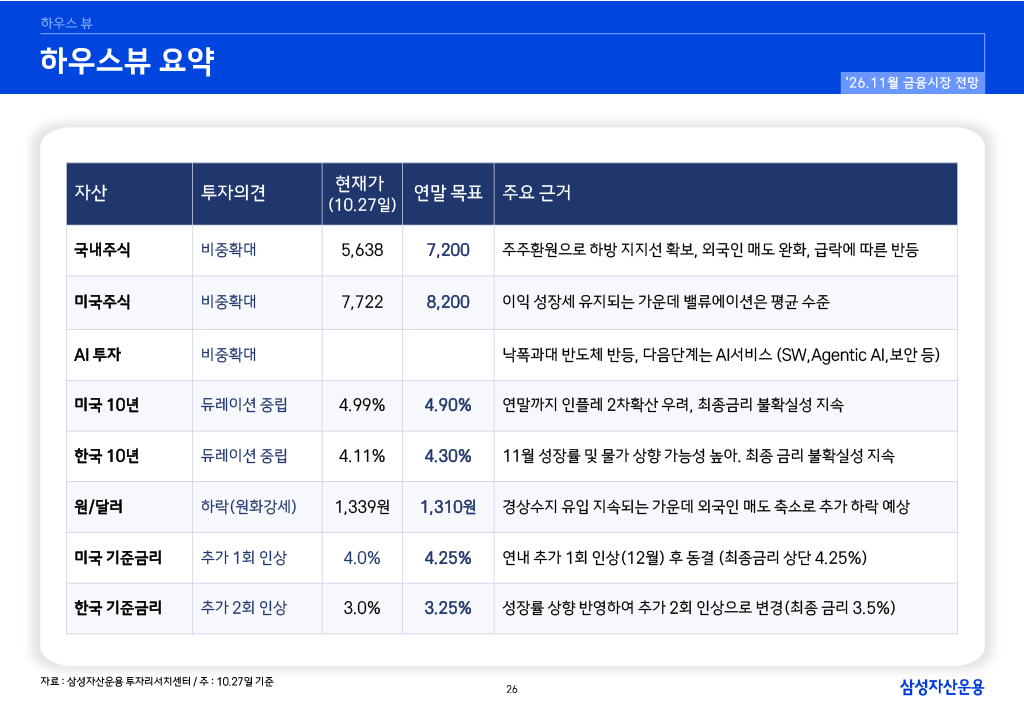Click "듀레이션 중립" in the 미국 10년 row
This screenshot has height=709, width=1024.
[244, 405]
